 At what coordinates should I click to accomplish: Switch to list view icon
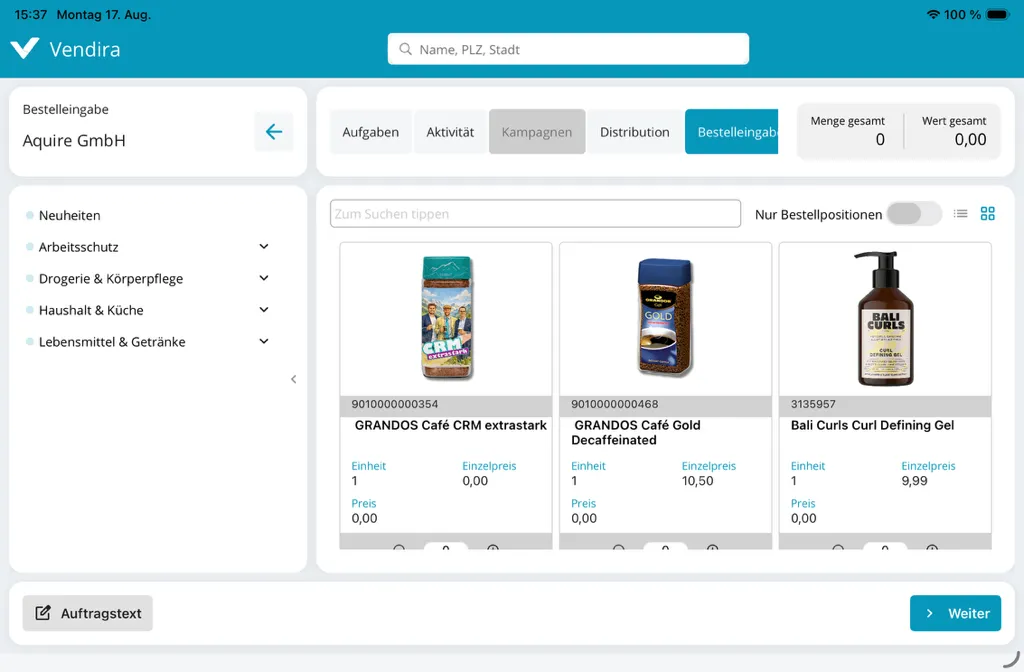pos(960,214)
